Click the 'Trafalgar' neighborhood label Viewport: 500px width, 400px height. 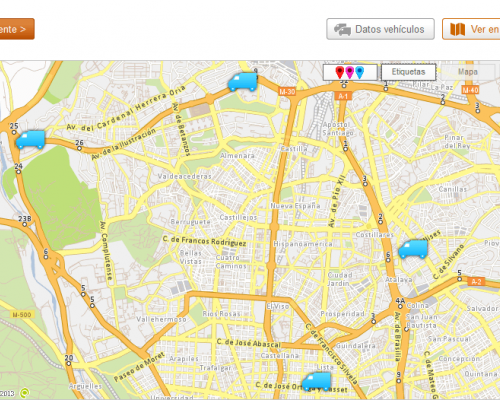(215, 368)
